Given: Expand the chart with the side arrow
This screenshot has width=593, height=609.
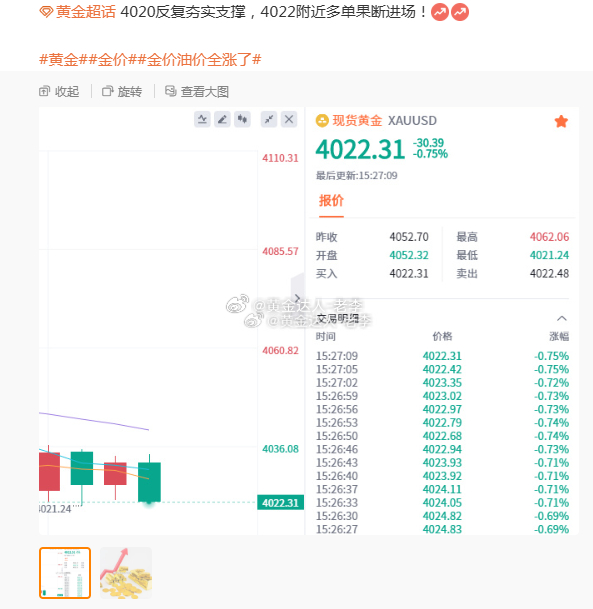Looking at the screenshot, I should click(297, 298).
